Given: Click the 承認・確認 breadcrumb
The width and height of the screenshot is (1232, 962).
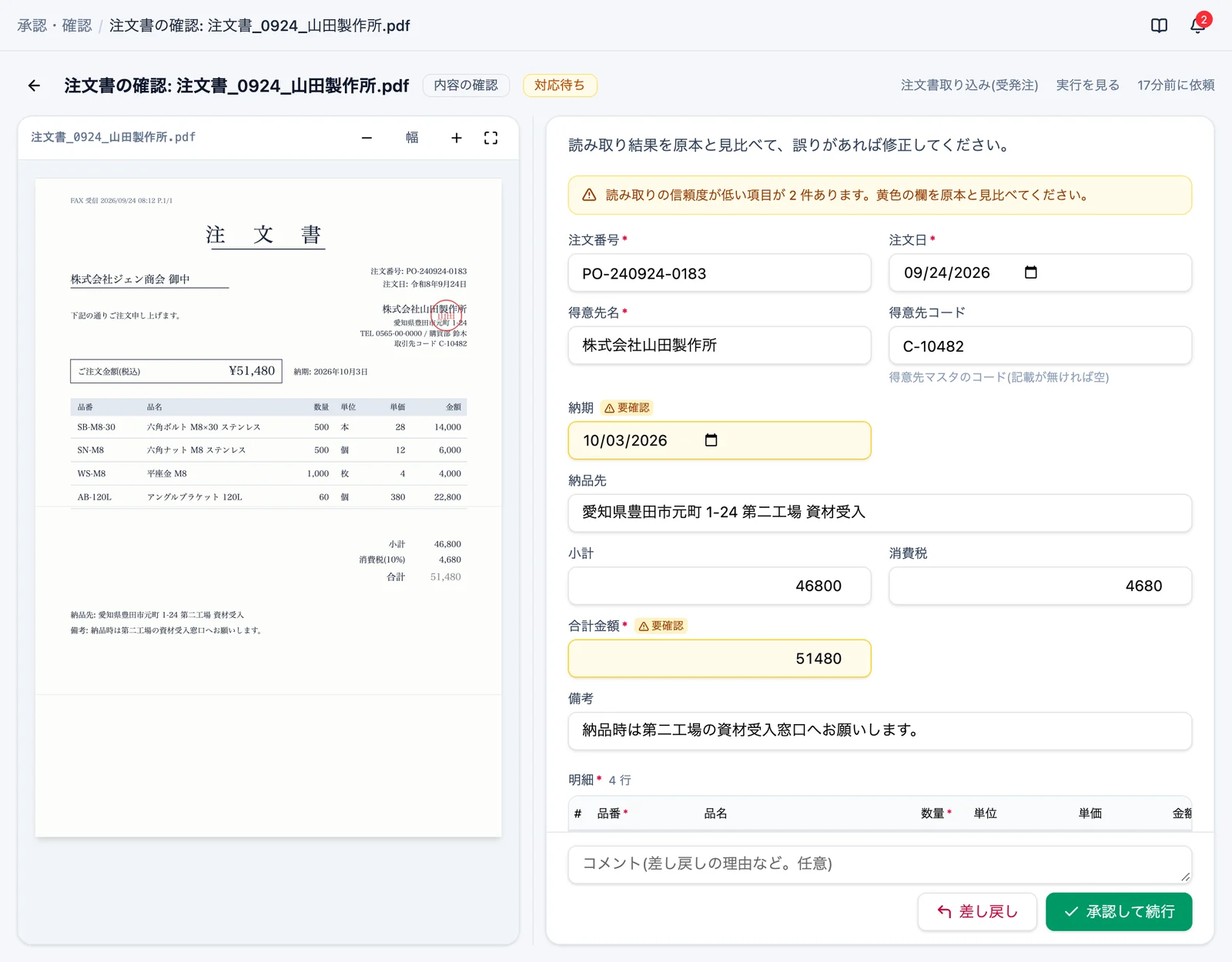Looking at the screenshot, I should (x=55, y=25).
